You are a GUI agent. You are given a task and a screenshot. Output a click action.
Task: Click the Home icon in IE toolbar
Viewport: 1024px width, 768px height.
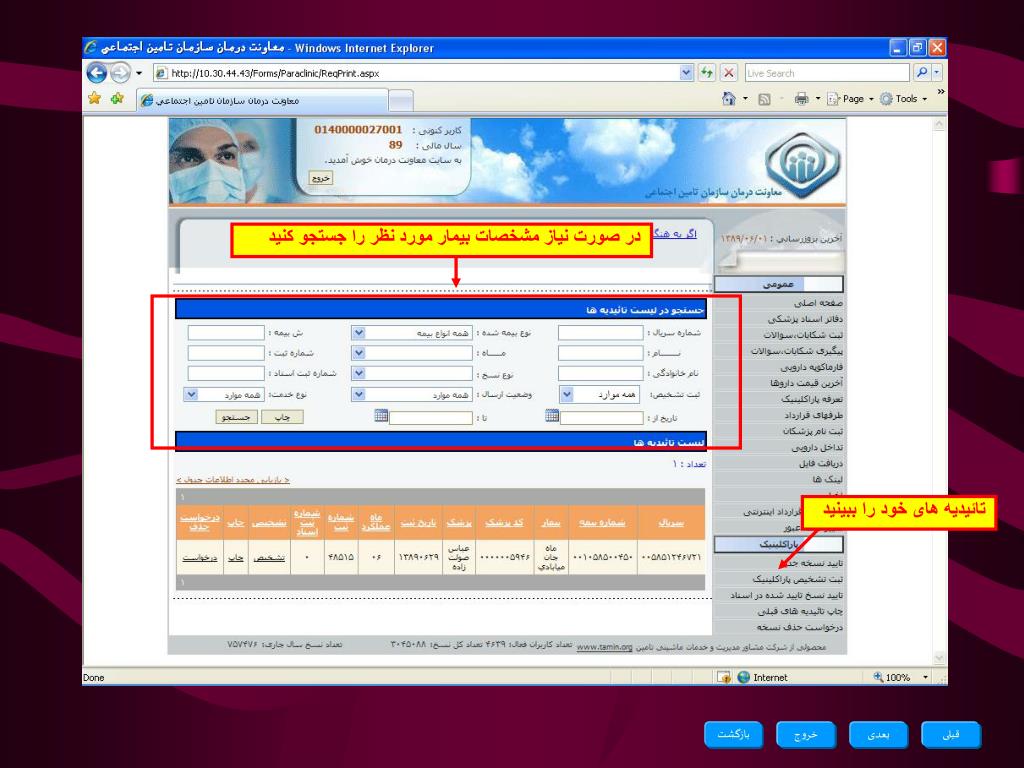(729, 99)
